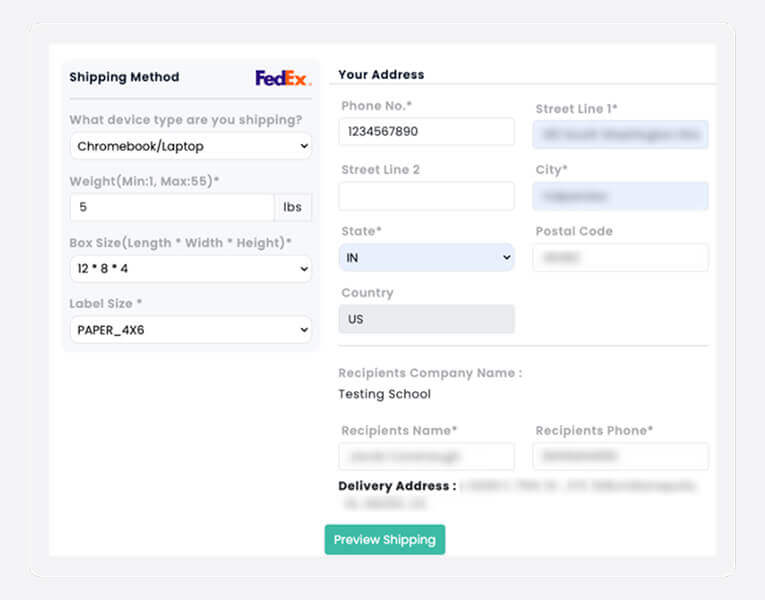
Task: Click the Postal Code field
Action: (621, 257)
